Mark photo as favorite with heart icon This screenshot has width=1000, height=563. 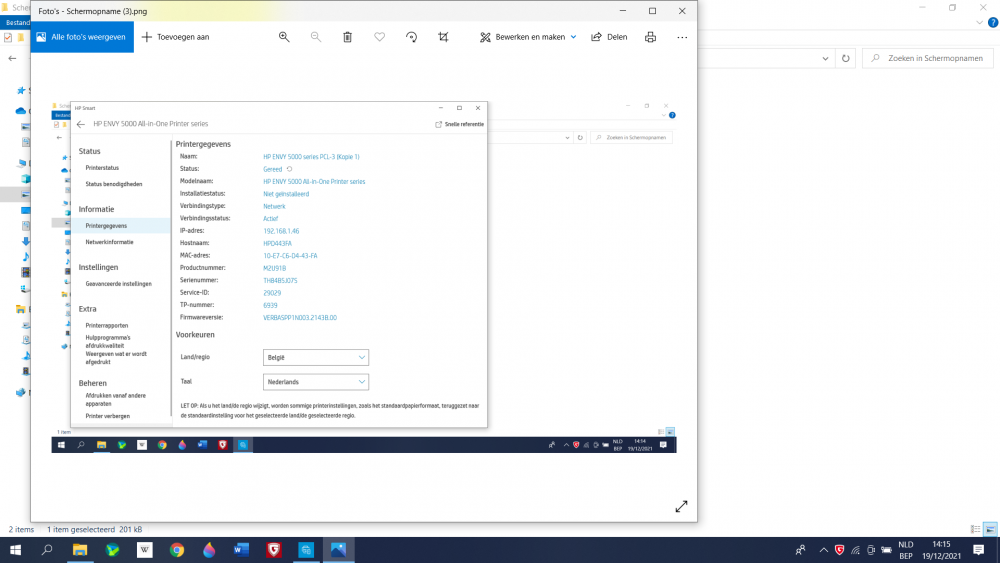[379, 37]
